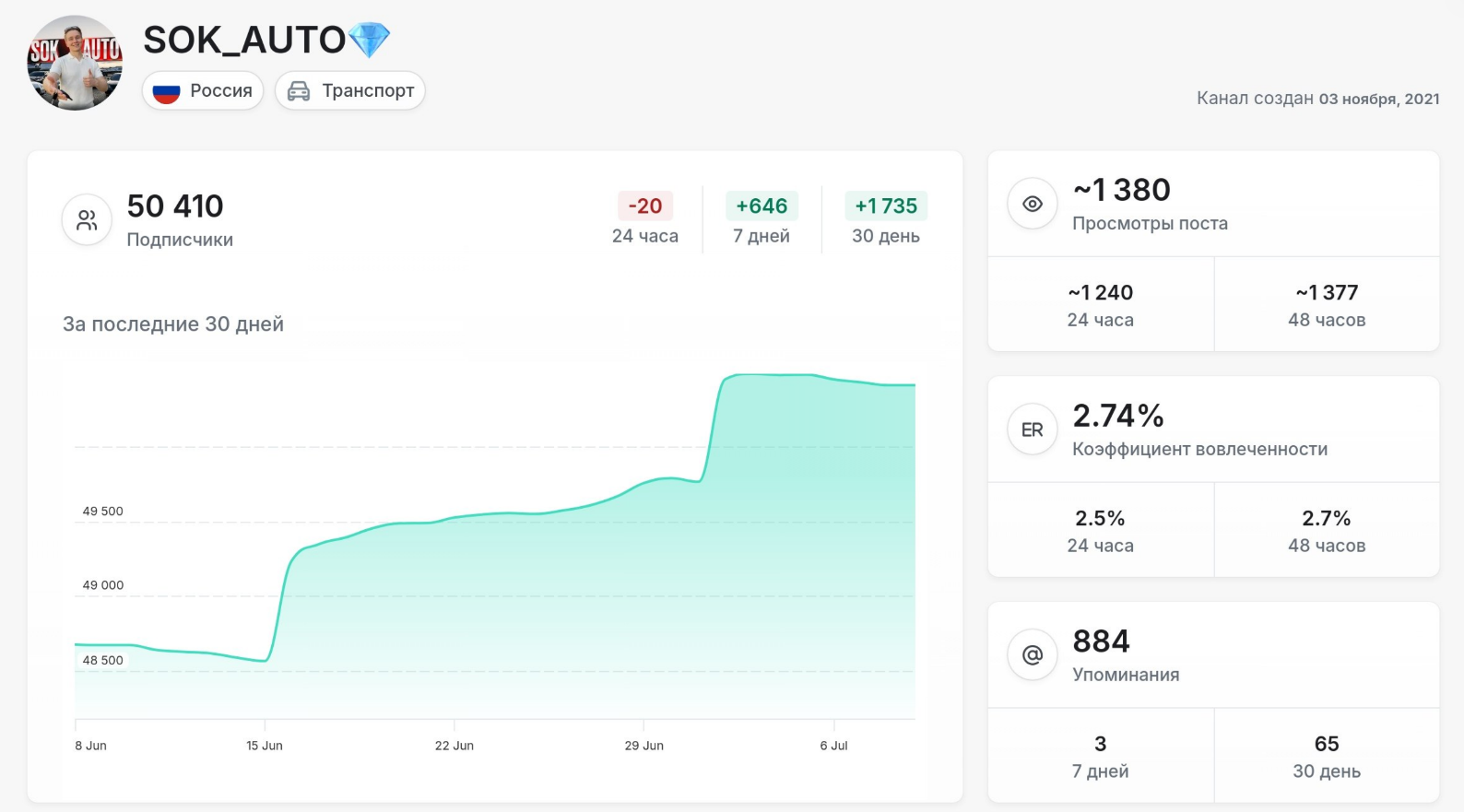Click the 15 Jun chart axis marker
Viewport: 1464px width, 812px height.
[x=265, y=746]
